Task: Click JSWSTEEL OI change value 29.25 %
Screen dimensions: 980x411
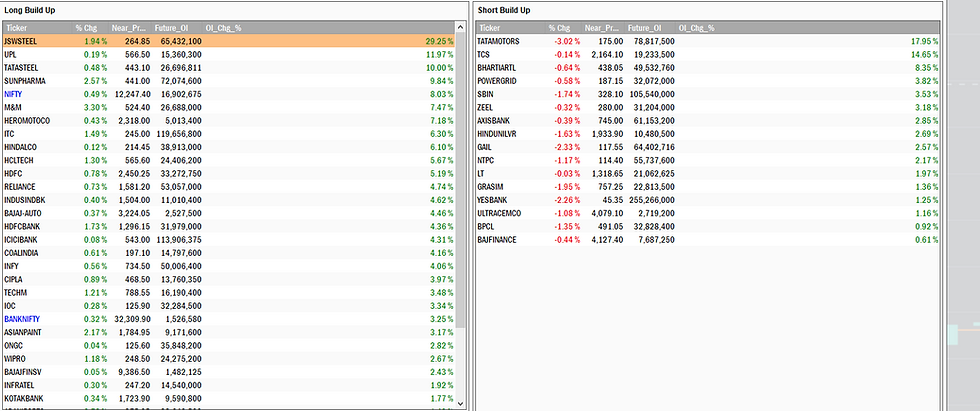Action: 439,41
